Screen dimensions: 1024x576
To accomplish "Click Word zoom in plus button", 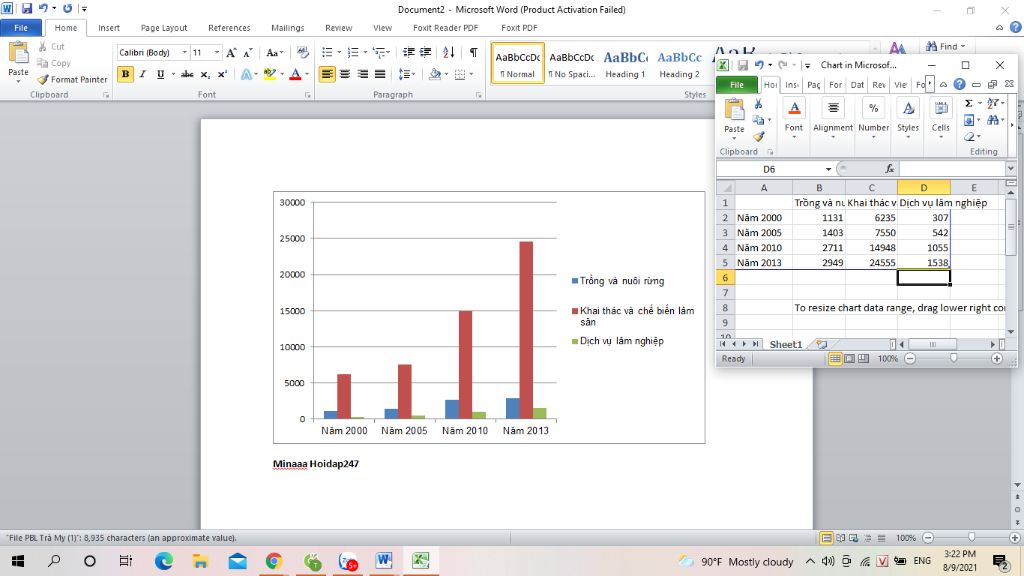I will pyautogui.click(x=1014, y=538).
